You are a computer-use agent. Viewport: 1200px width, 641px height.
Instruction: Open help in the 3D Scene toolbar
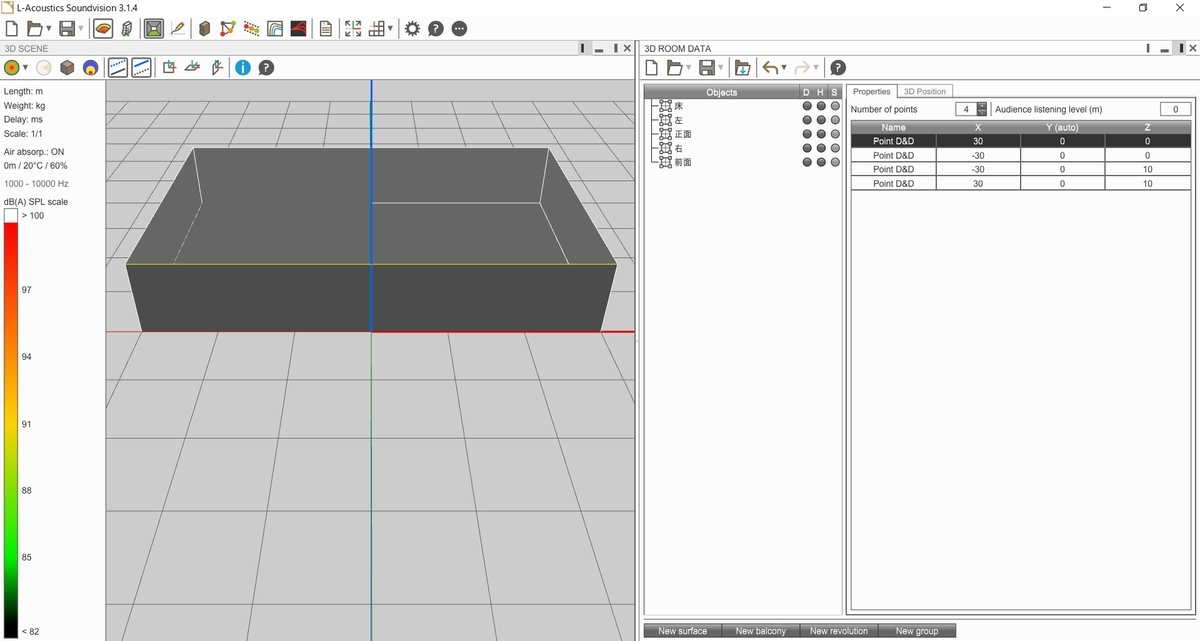[266, 68]
